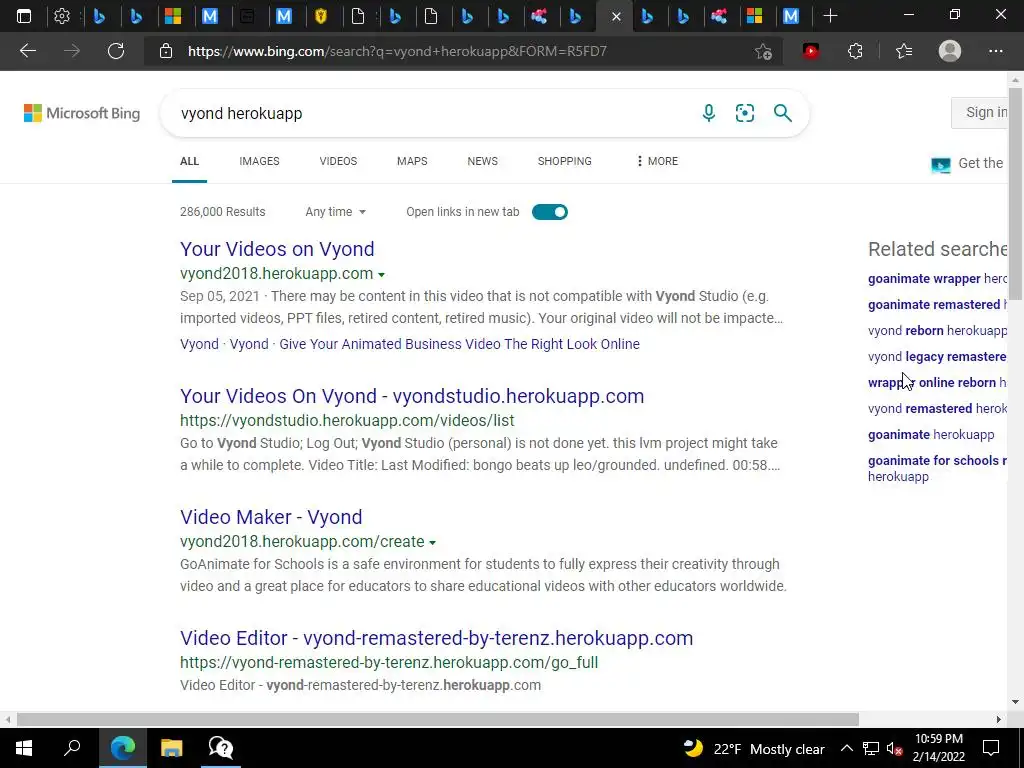Switch to the yellow shield icon tab

321,16
